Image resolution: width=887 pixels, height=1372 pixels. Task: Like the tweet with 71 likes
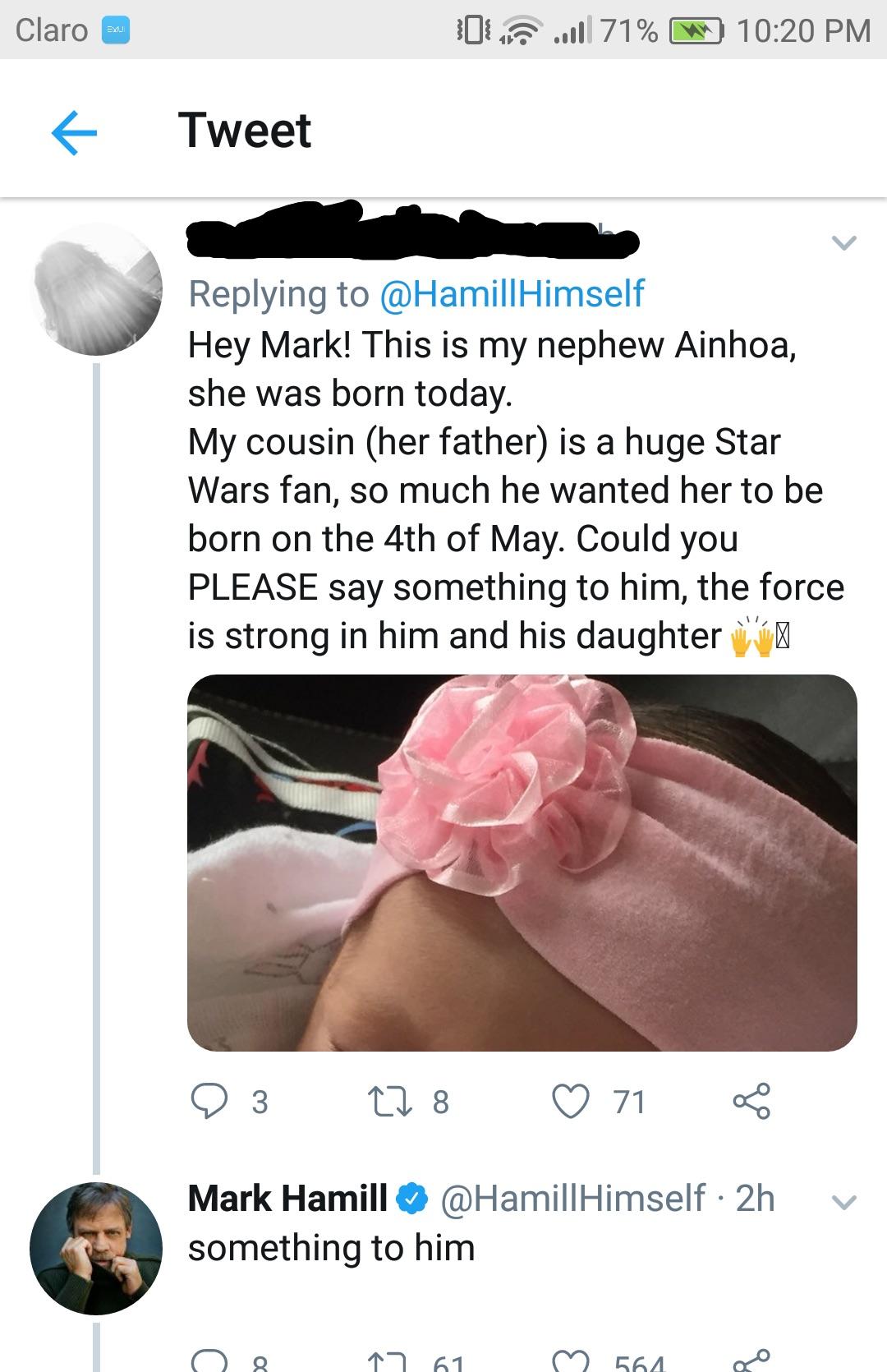click(x=571, y=1101)
